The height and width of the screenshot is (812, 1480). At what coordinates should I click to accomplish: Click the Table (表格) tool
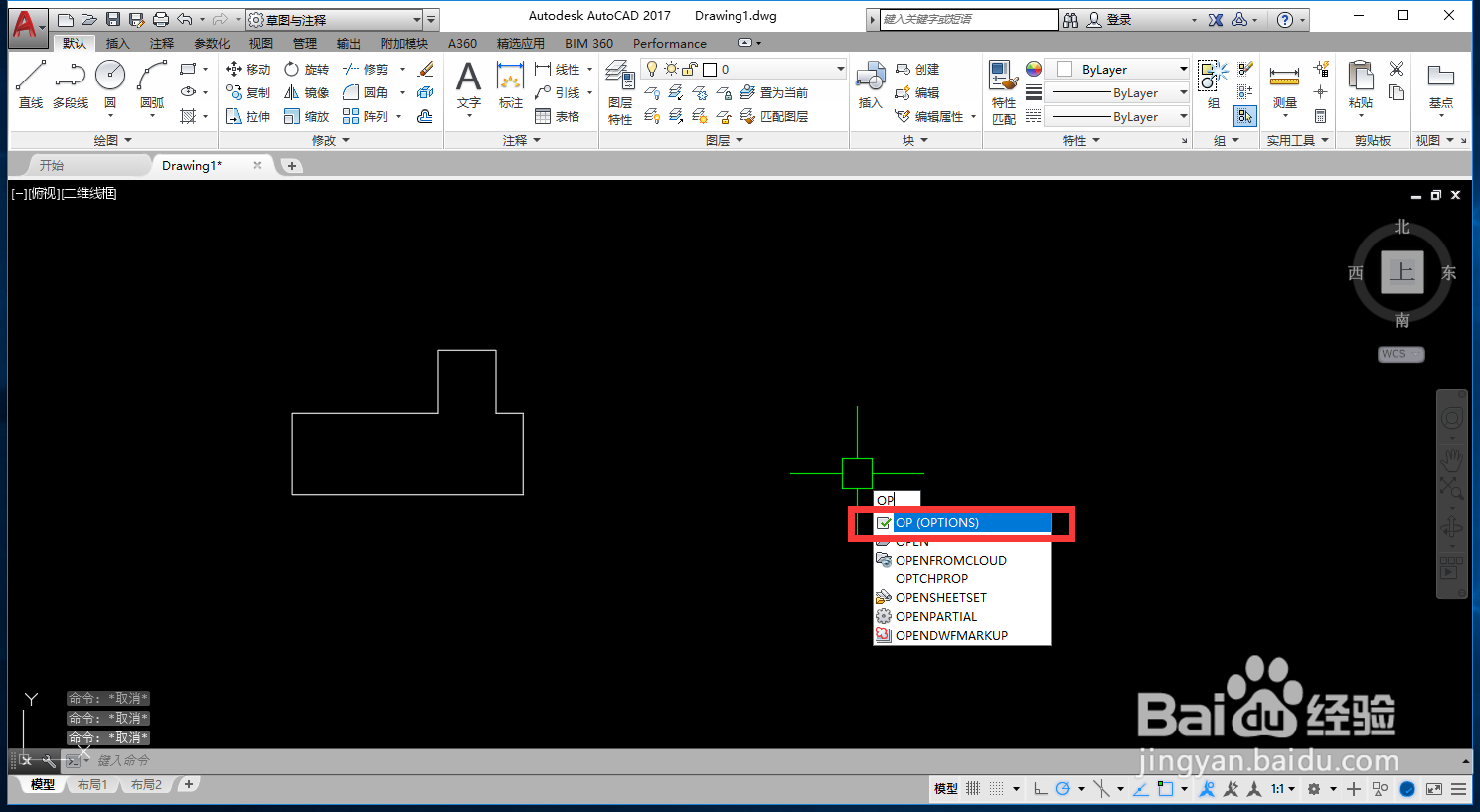pos(558,116)
